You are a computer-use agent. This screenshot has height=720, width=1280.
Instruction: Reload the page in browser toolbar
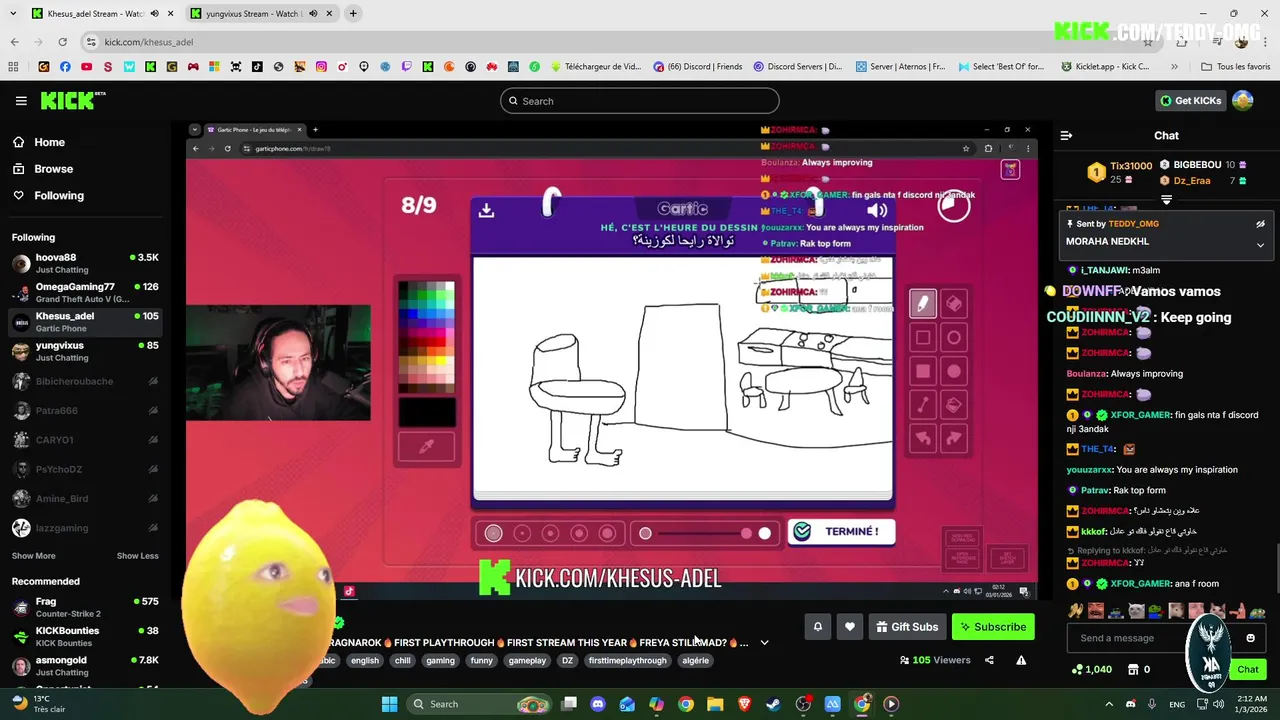[x=62, y=42]
